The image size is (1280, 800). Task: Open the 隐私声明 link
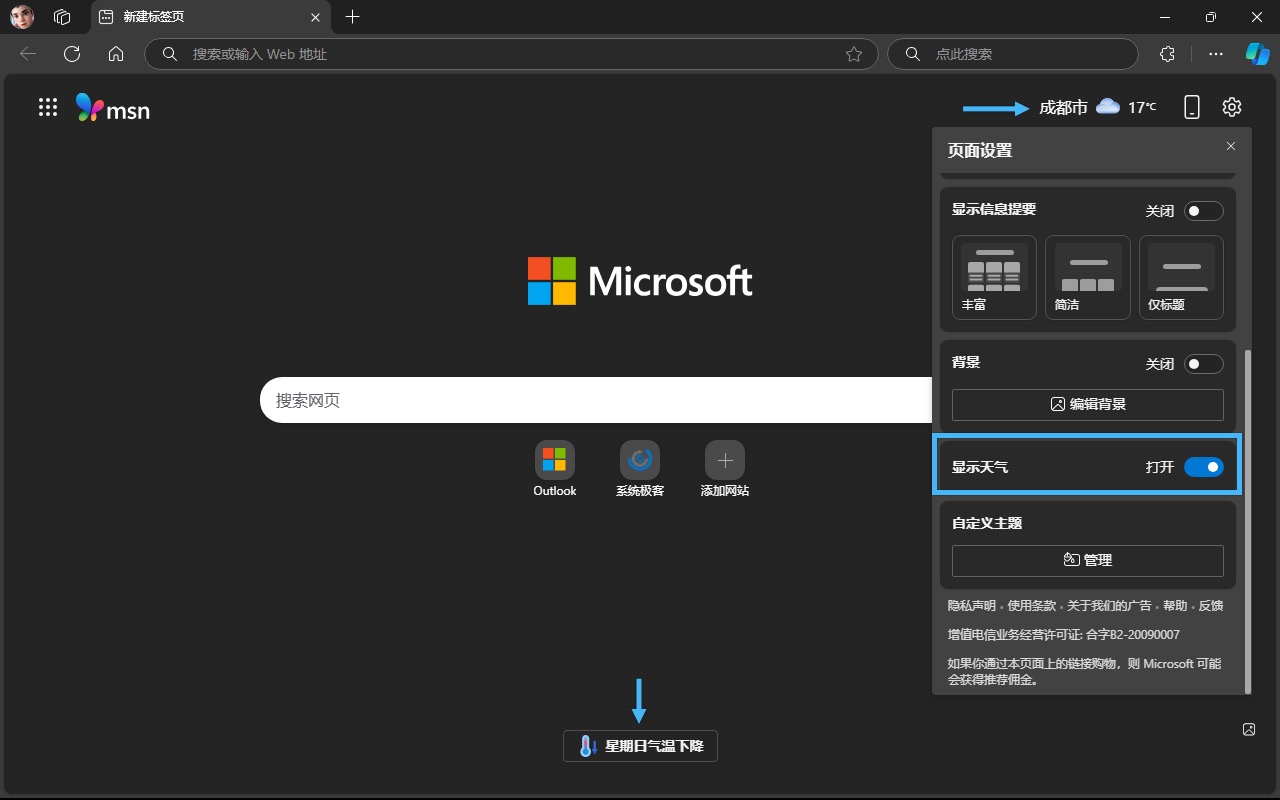point(971,605)
